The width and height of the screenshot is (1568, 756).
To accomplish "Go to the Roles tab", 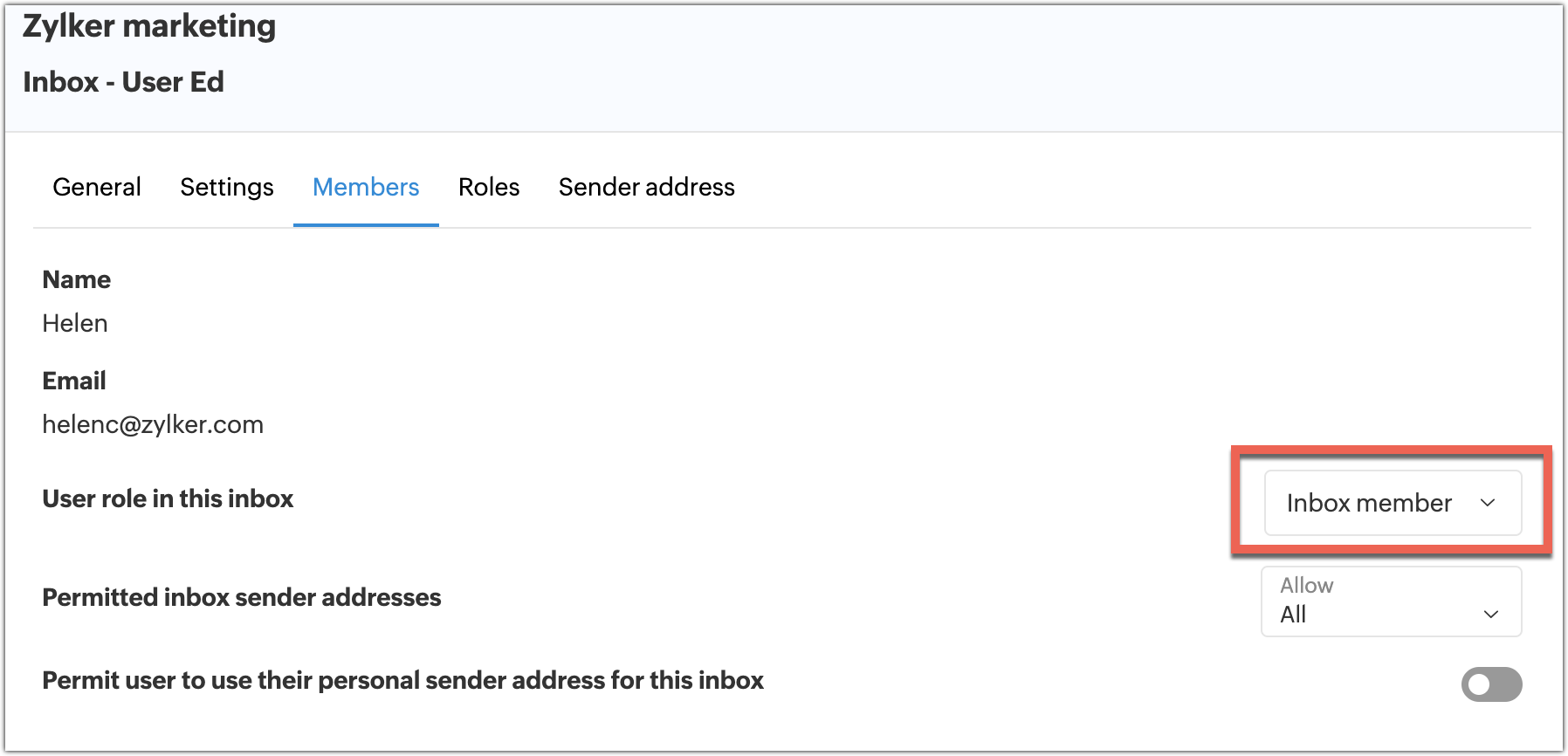I will click(489, 187).
